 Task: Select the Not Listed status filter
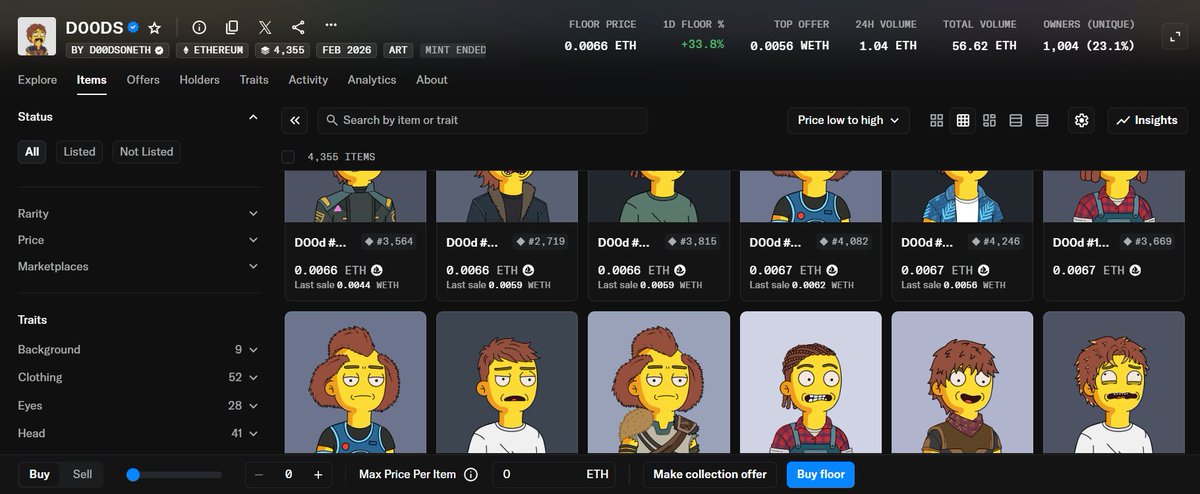146,152
